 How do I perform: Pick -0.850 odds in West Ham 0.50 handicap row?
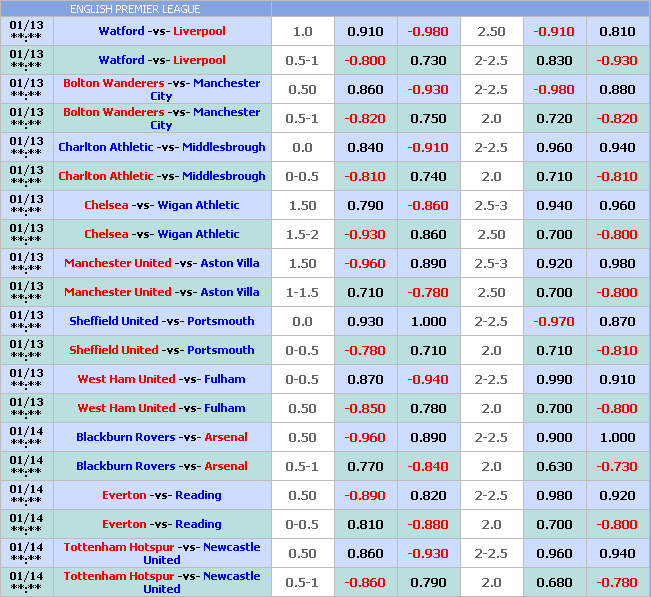click(365, 409)
